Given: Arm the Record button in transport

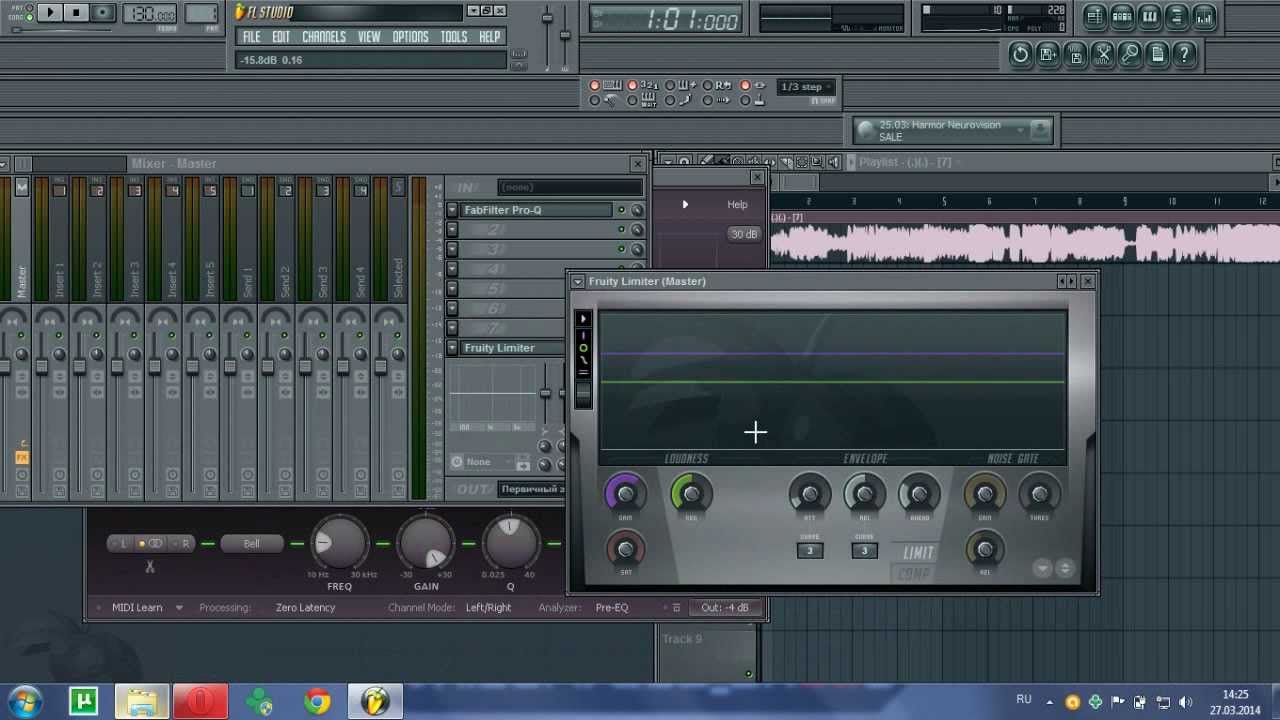Looking at the screenshot, I should (102, 13).
